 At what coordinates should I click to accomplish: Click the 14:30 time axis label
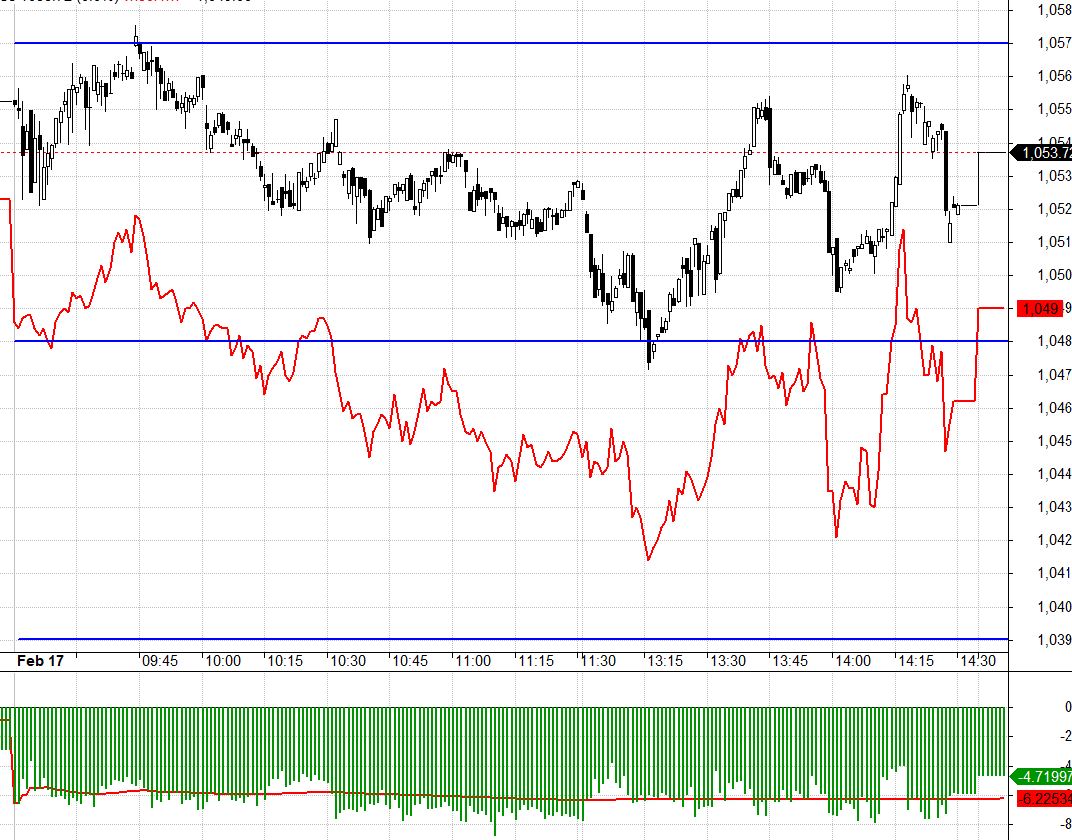(978, 661)
